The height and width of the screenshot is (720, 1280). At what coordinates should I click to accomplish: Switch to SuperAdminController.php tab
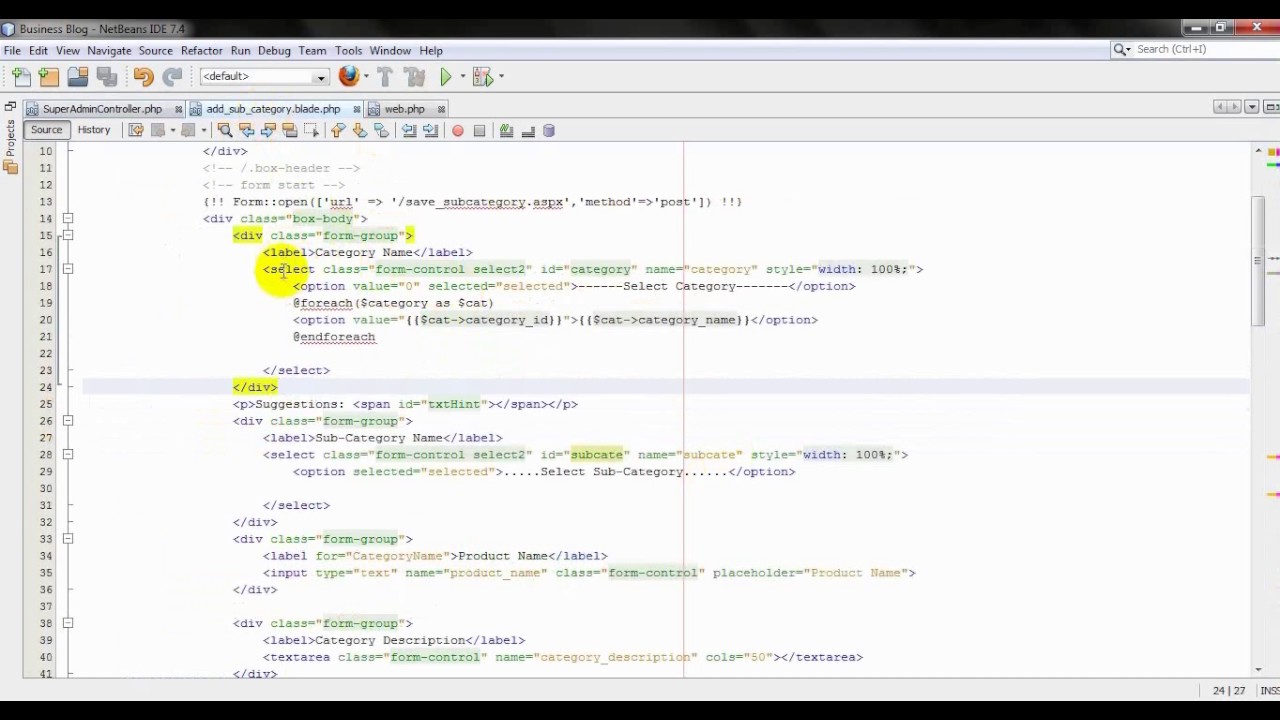click(x=102, y=109)
